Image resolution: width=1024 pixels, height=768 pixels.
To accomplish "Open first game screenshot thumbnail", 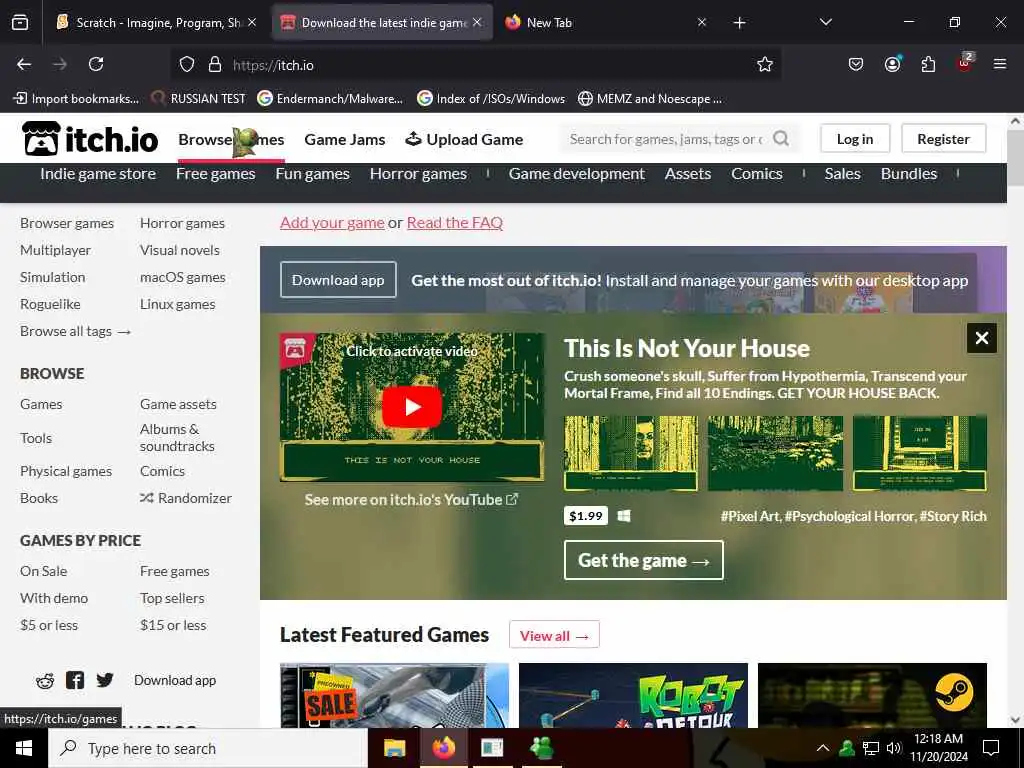I will [631, 453].
